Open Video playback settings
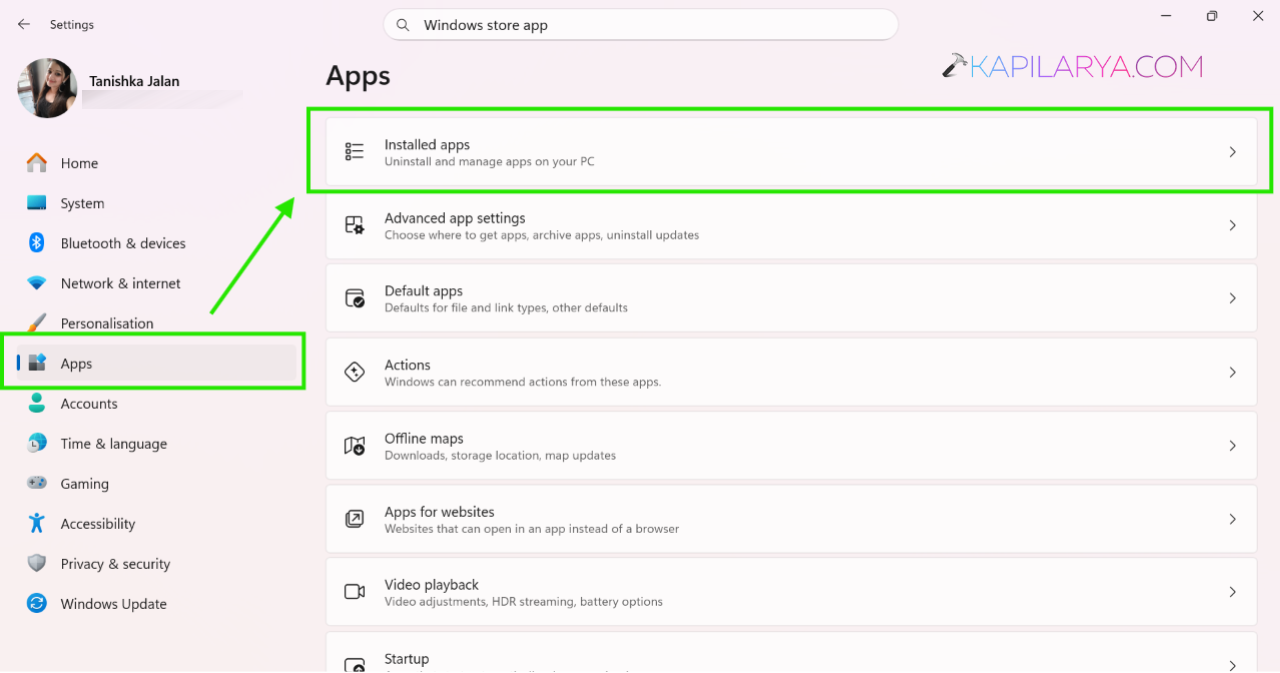This screenshot has width=1280, height=673. pos(791,592)
